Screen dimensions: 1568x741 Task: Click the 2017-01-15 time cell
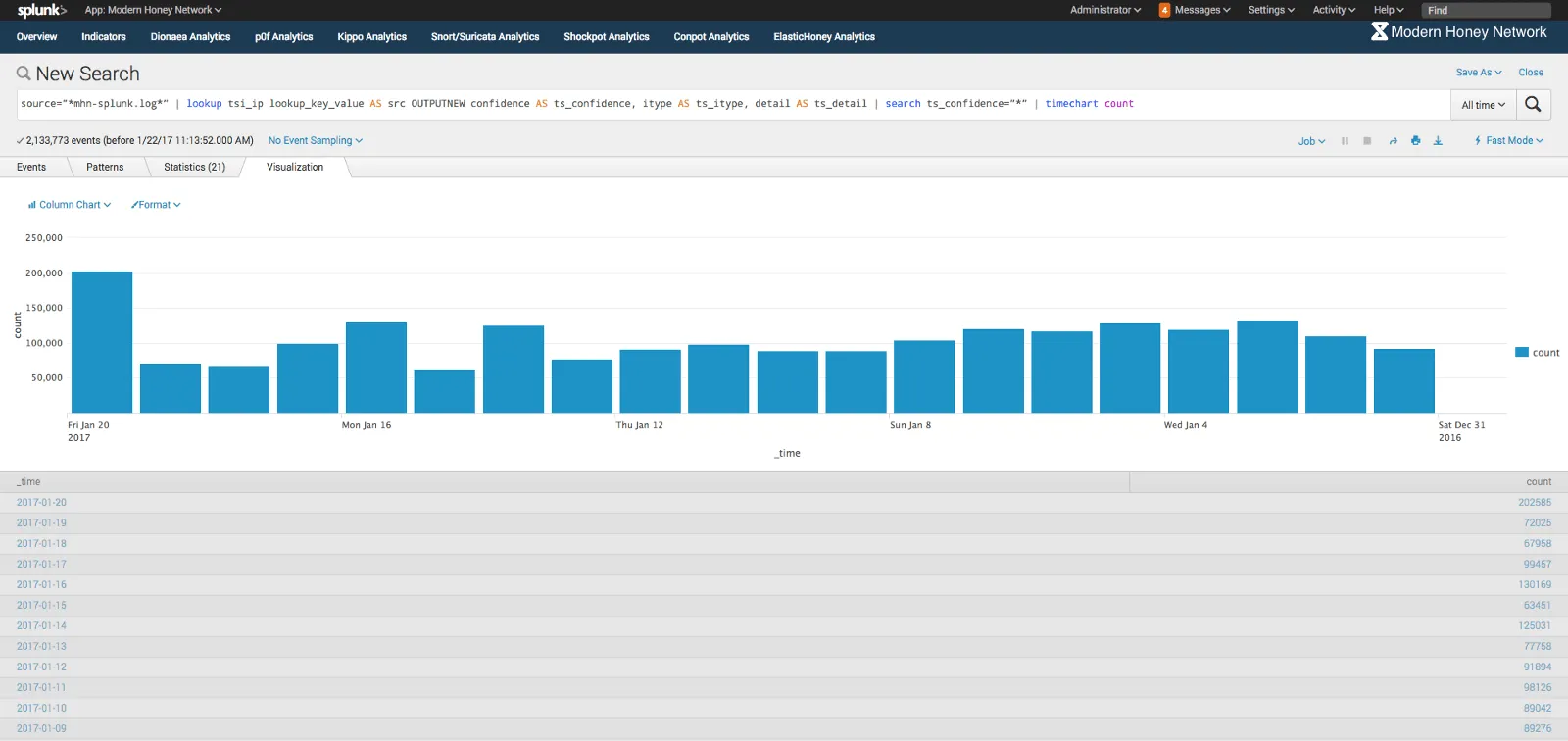(x=41, y=606)
